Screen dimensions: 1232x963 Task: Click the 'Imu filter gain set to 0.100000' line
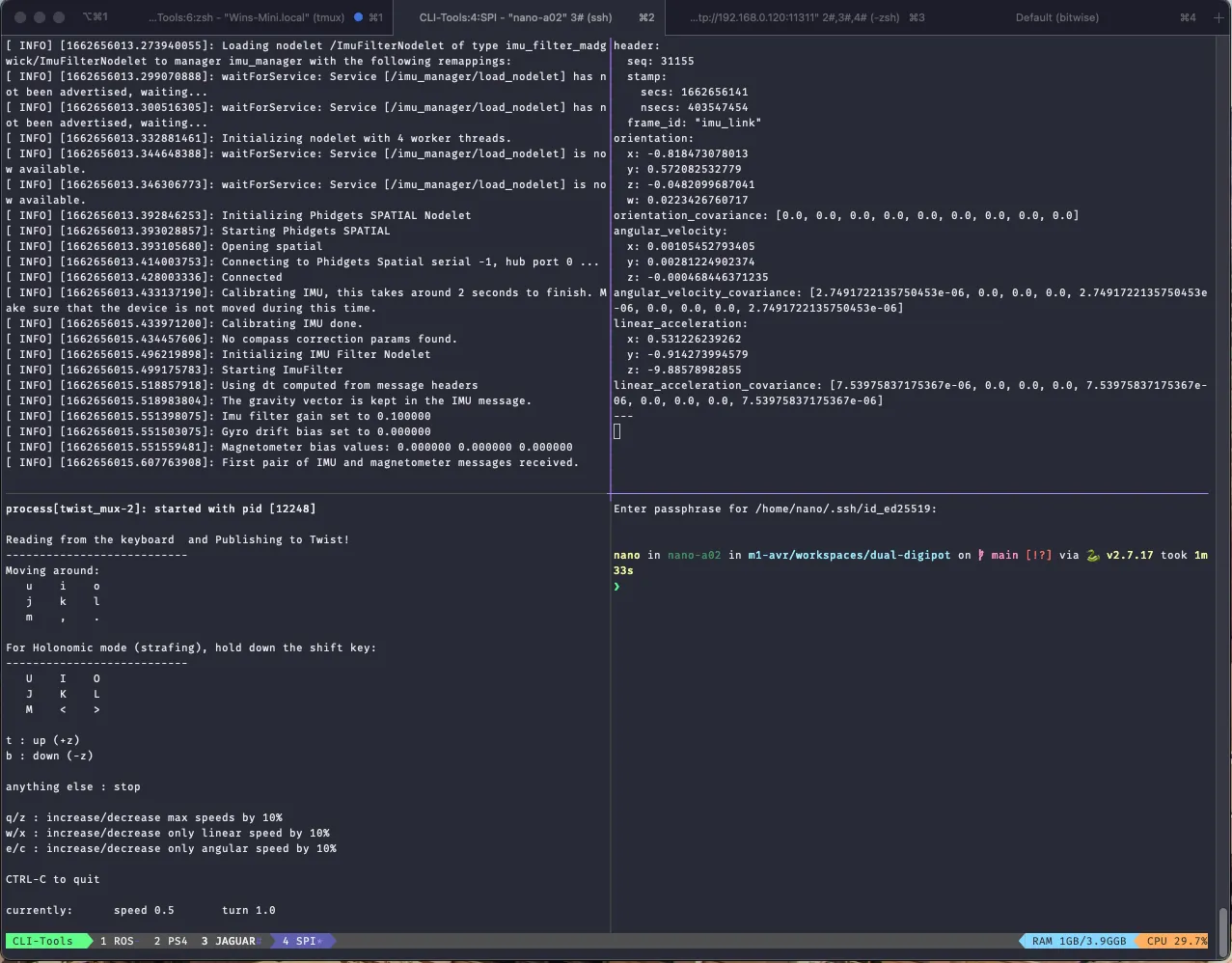coord(218,416)
